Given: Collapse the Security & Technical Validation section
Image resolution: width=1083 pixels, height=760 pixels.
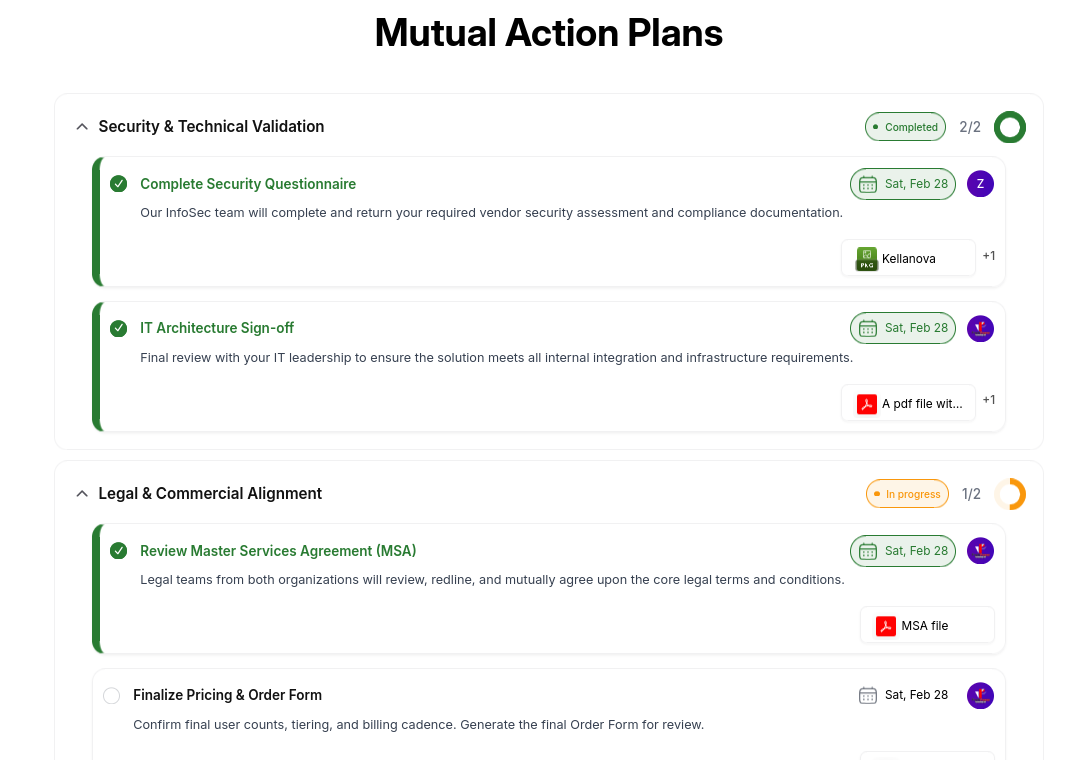Looking at the screenshot, I should 82,127.
